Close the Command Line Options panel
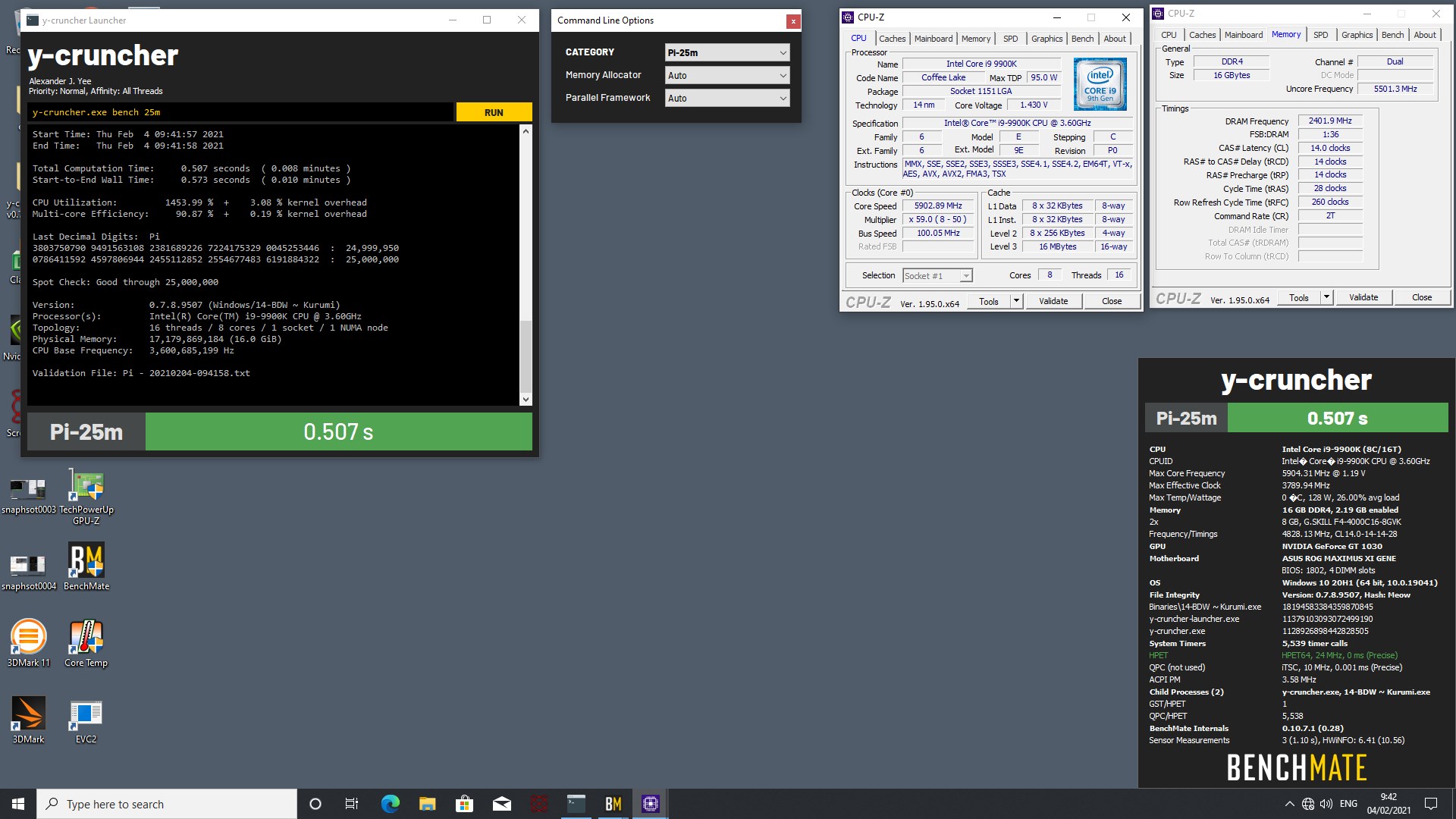Viewport: 1456px width, 819px height. (x=793, y=21)
